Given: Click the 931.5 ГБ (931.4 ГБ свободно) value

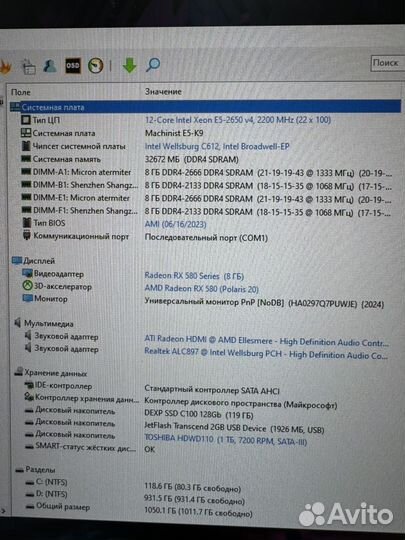Looking at the screenshot, I should click(194, 499).
